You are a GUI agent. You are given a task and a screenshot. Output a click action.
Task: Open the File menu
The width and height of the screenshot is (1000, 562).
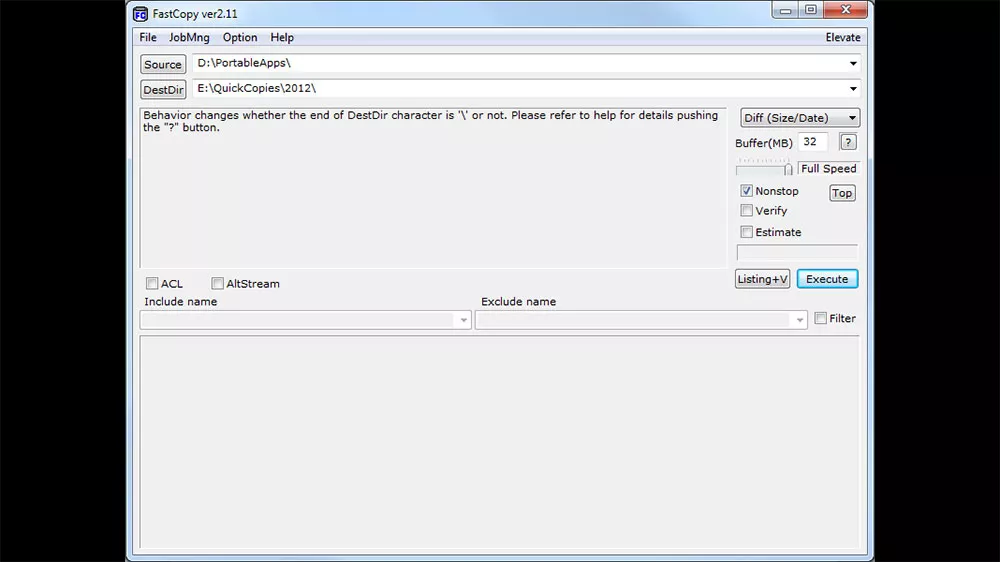[148, 38]
